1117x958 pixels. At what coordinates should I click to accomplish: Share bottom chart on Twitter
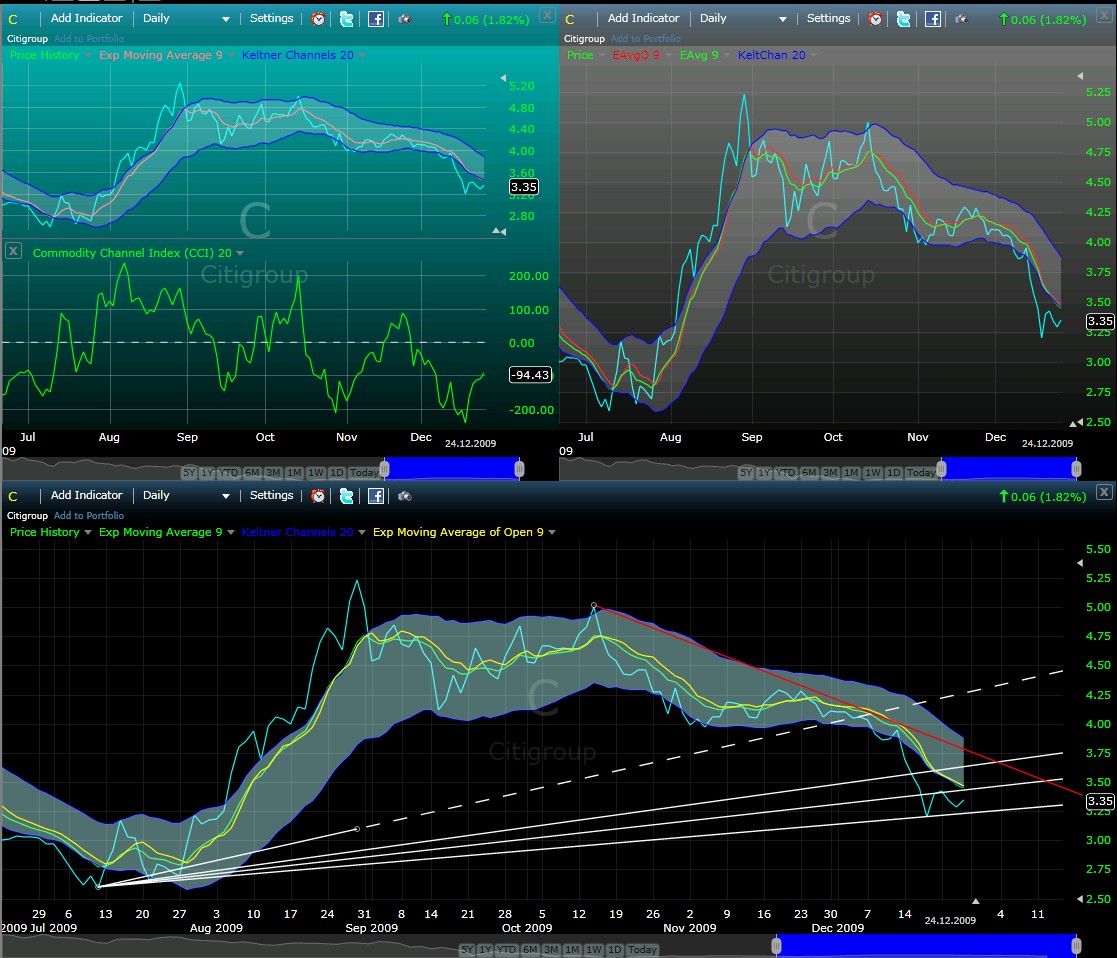[347, 496]
